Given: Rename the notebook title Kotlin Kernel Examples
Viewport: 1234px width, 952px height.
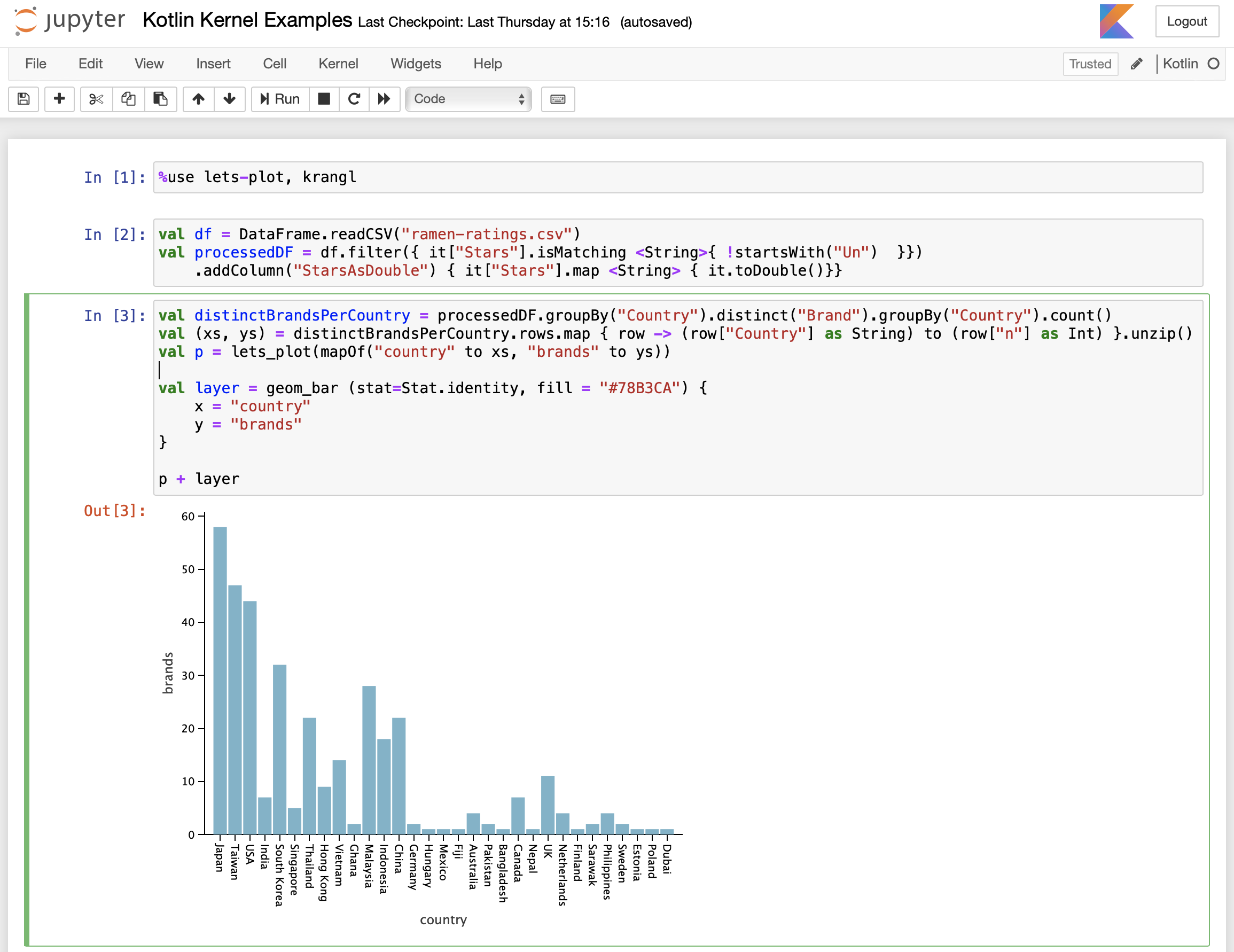Looking at the screenshot, I should coord(247,20).
